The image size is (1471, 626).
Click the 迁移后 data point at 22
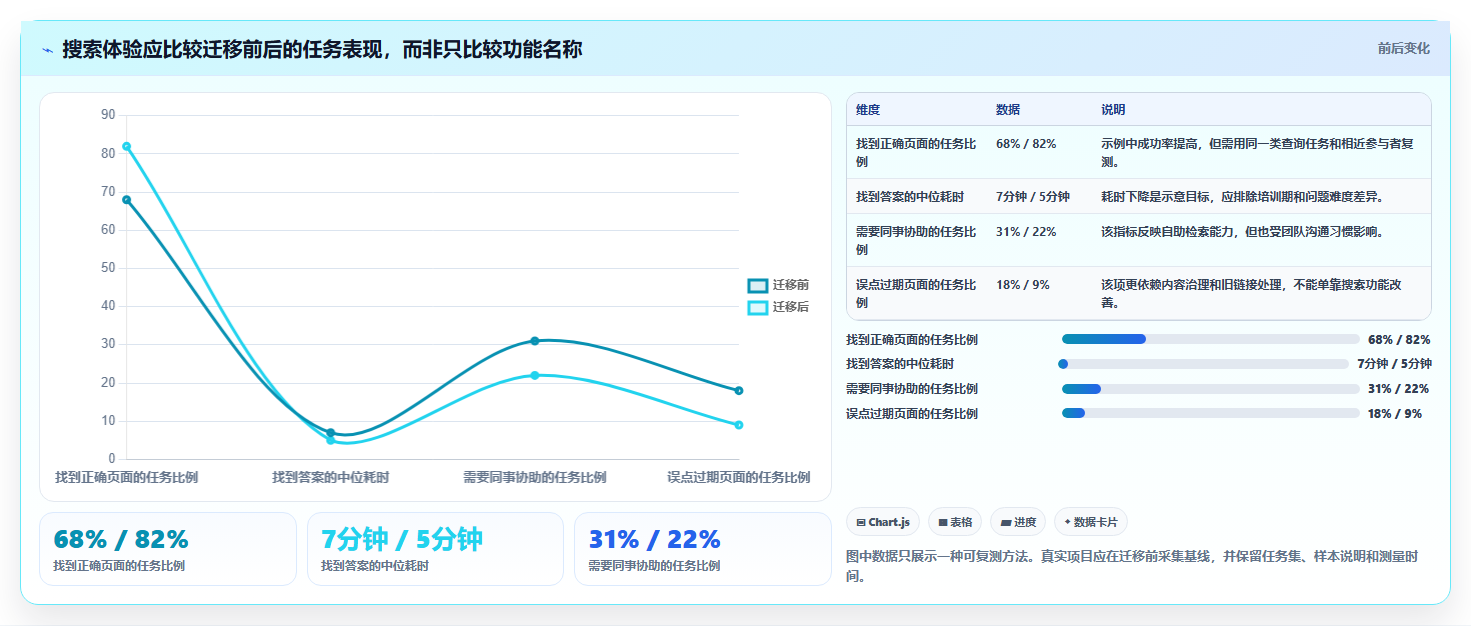tap(535, 375)
